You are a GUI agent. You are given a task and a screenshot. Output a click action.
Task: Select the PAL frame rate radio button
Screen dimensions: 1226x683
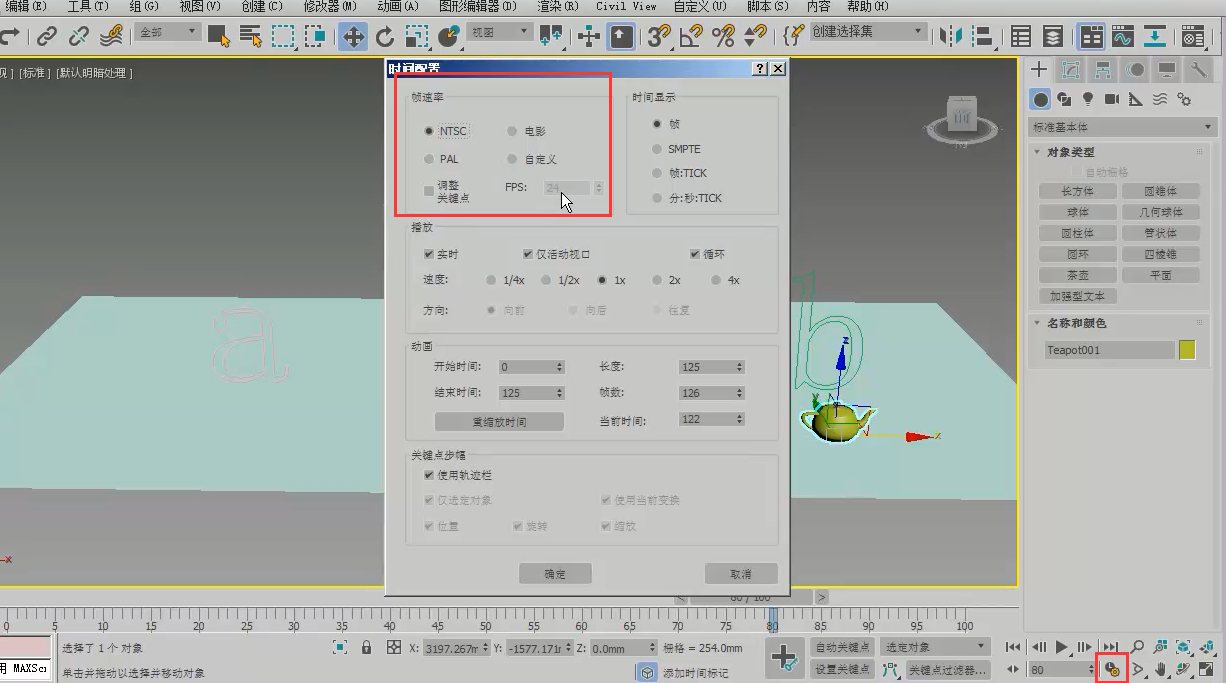[429, 158]
